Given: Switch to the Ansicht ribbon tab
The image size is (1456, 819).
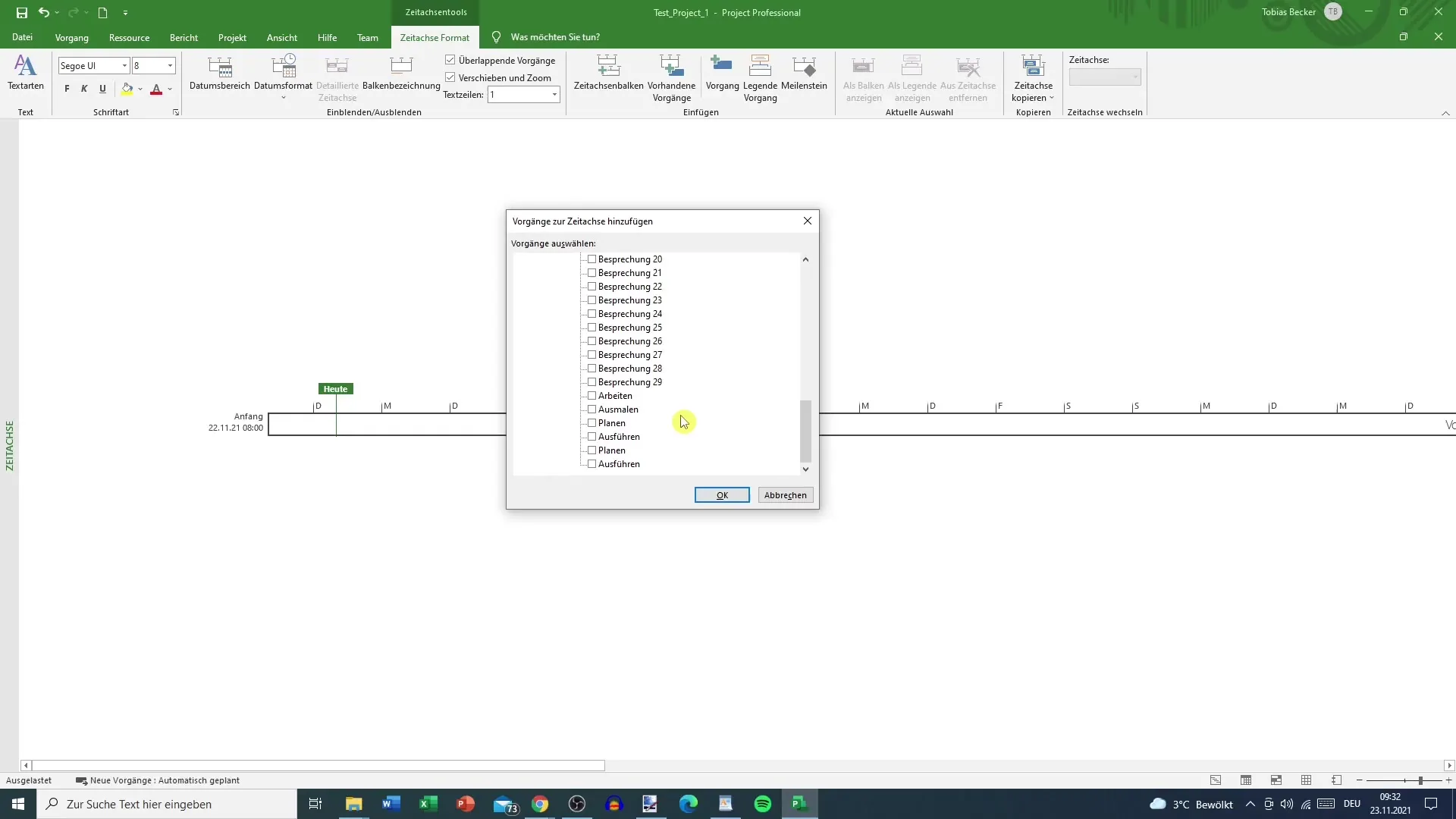Looking at the screenshot, I should point(282,37).
